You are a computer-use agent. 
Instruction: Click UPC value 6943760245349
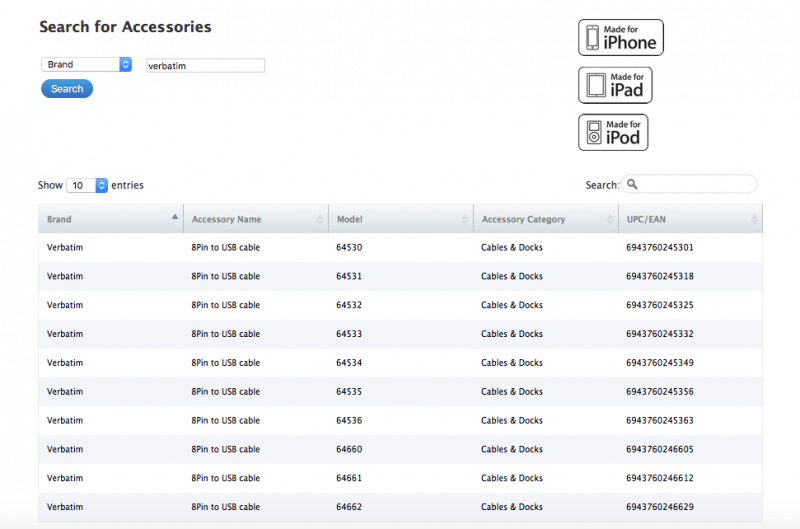click(x=660, y=363)
